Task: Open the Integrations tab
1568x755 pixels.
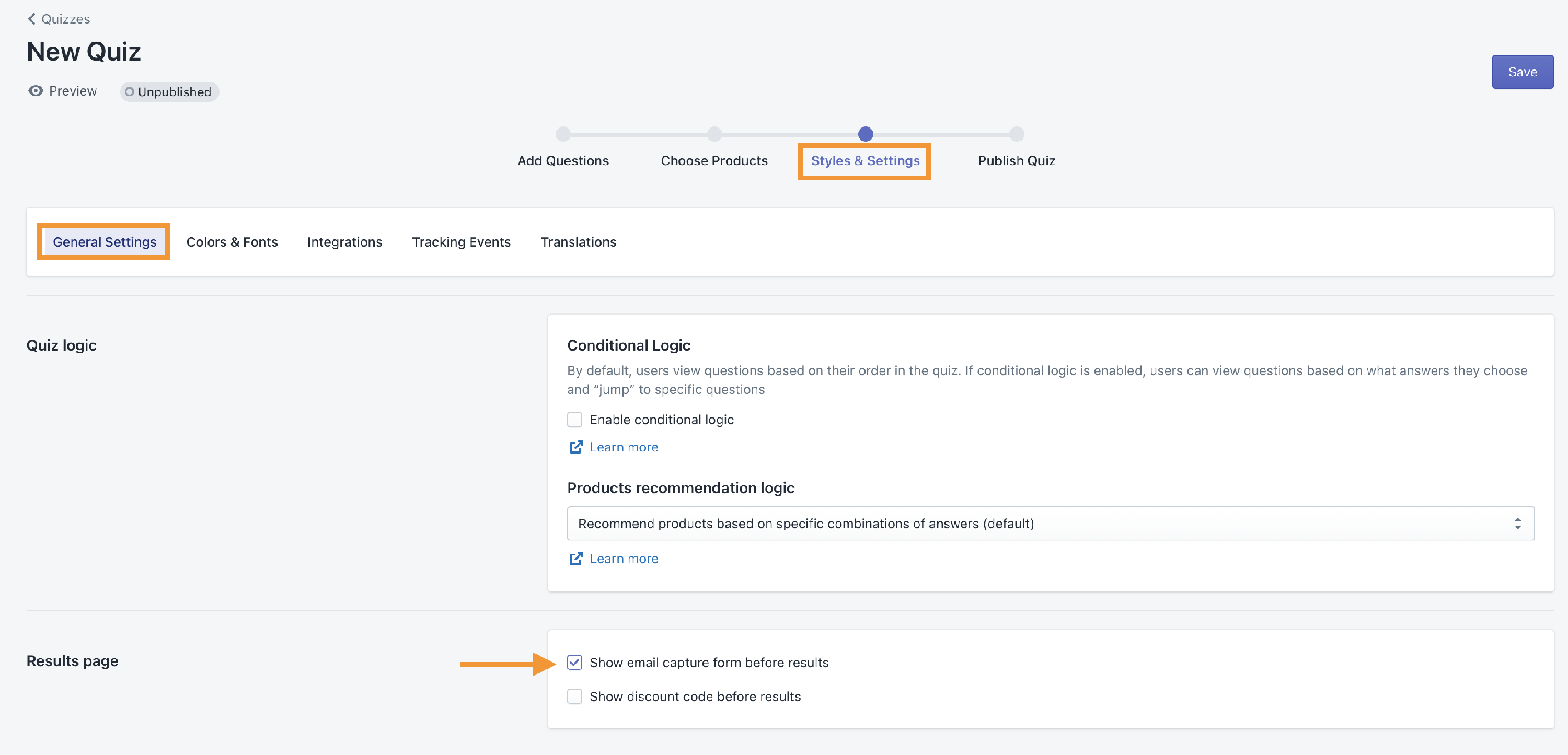Action: 344,242
